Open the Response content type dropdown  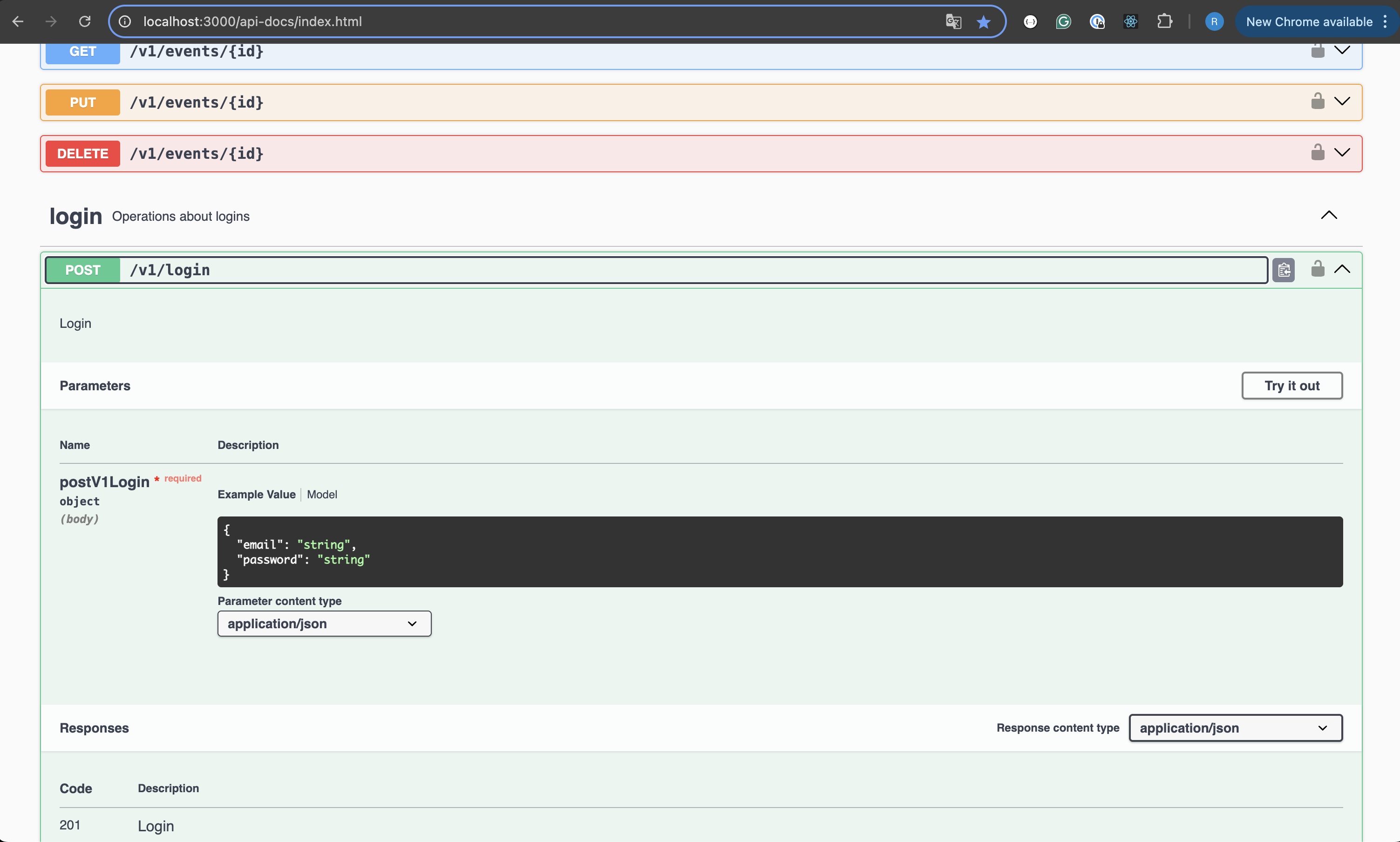[1235, 728]
